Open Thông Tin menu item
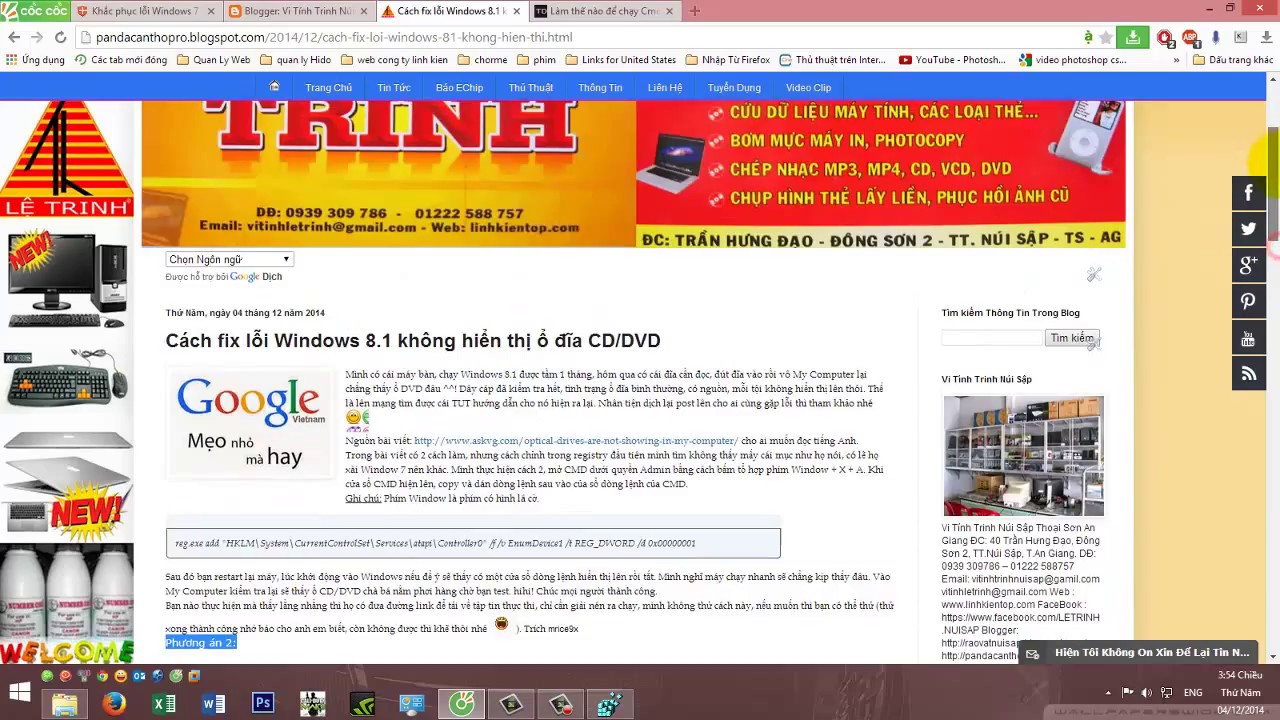The image size is (1280, 720). 600,88
